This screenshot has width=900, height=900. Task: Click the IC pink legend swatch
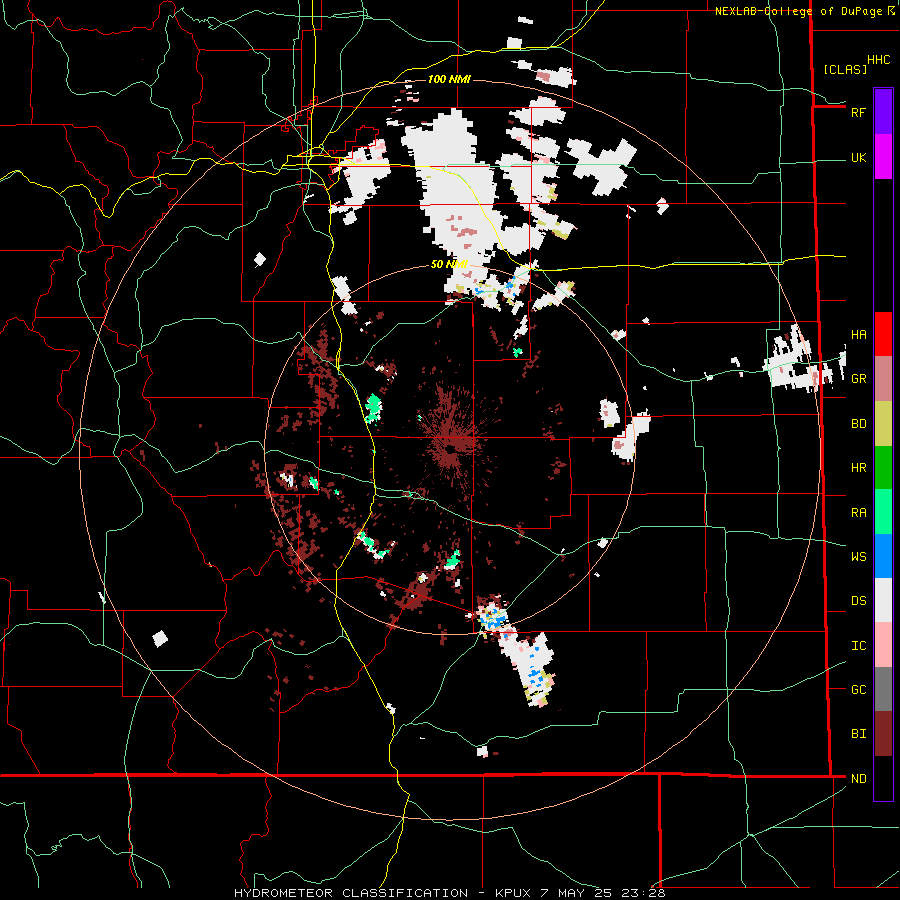click(883, 645)
